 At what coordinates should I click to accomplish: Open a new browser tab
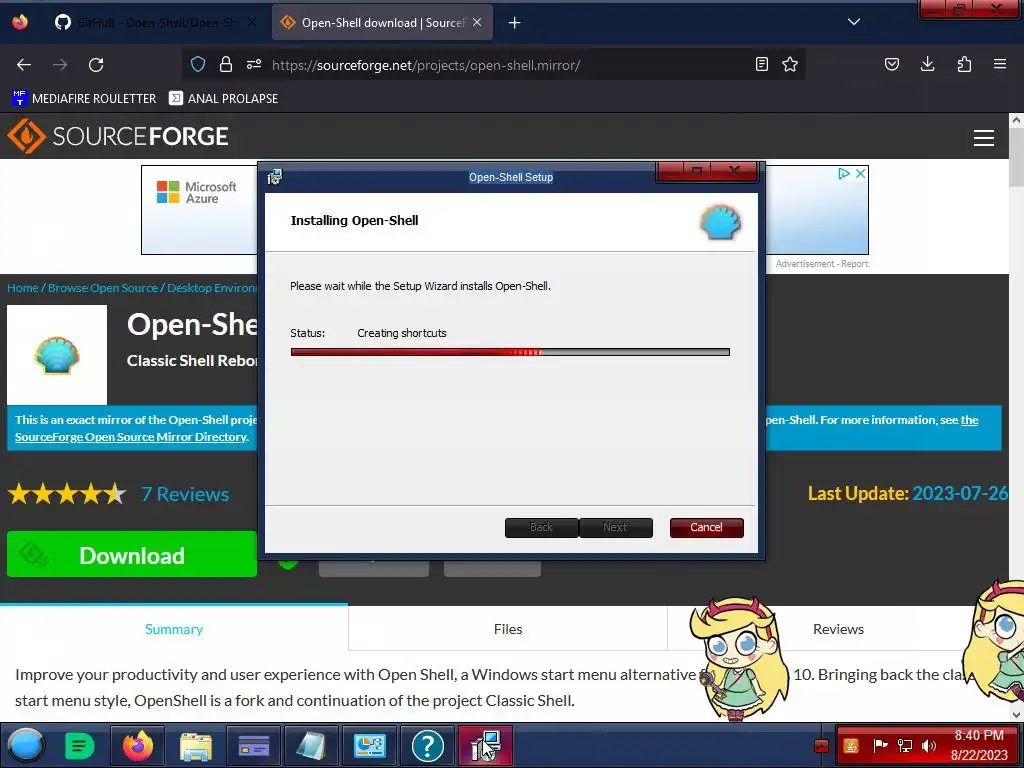coord(515,23)
